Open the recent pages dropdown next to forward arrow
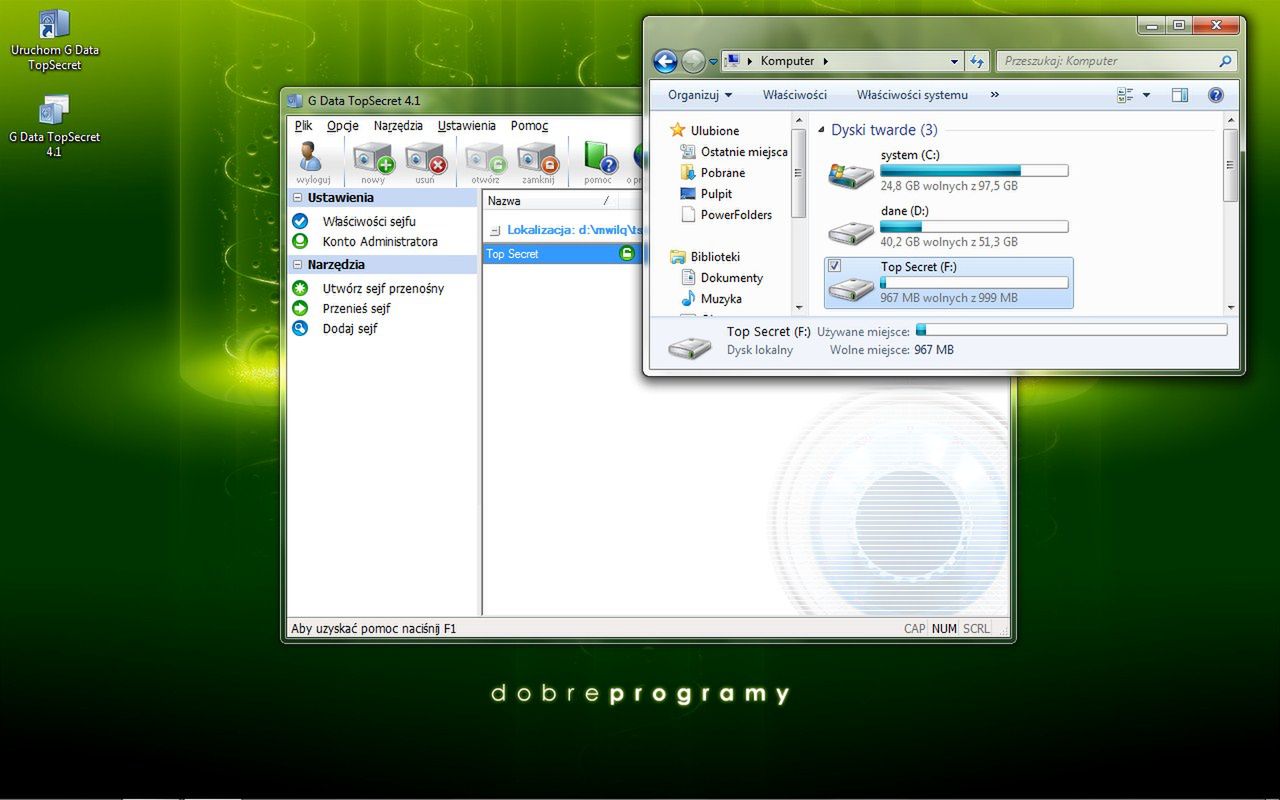Viewport: 1280px width, 800px height. [713, 61]
